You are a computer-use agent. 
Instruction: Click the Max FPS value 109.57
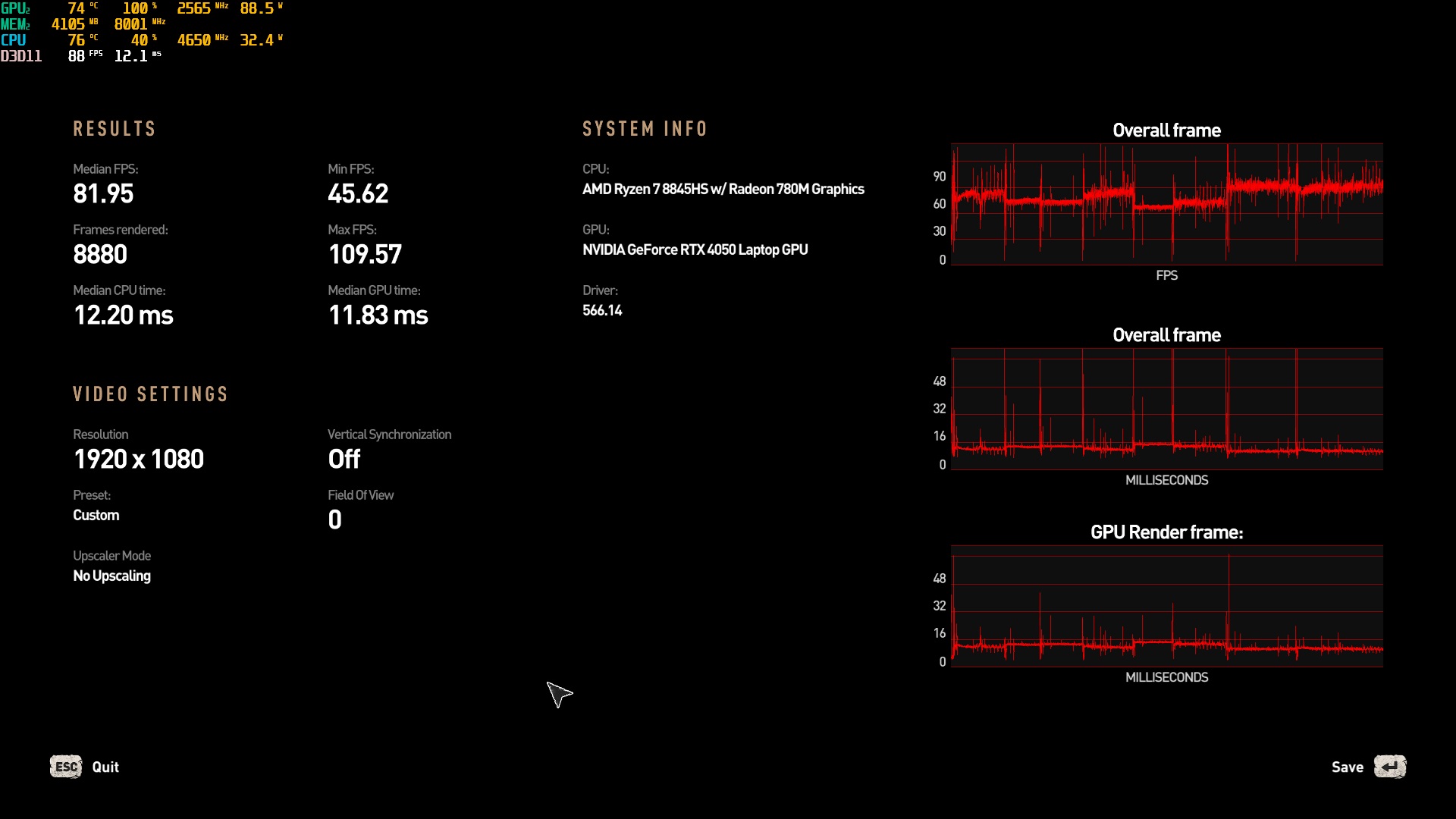[x=365, y=255]
